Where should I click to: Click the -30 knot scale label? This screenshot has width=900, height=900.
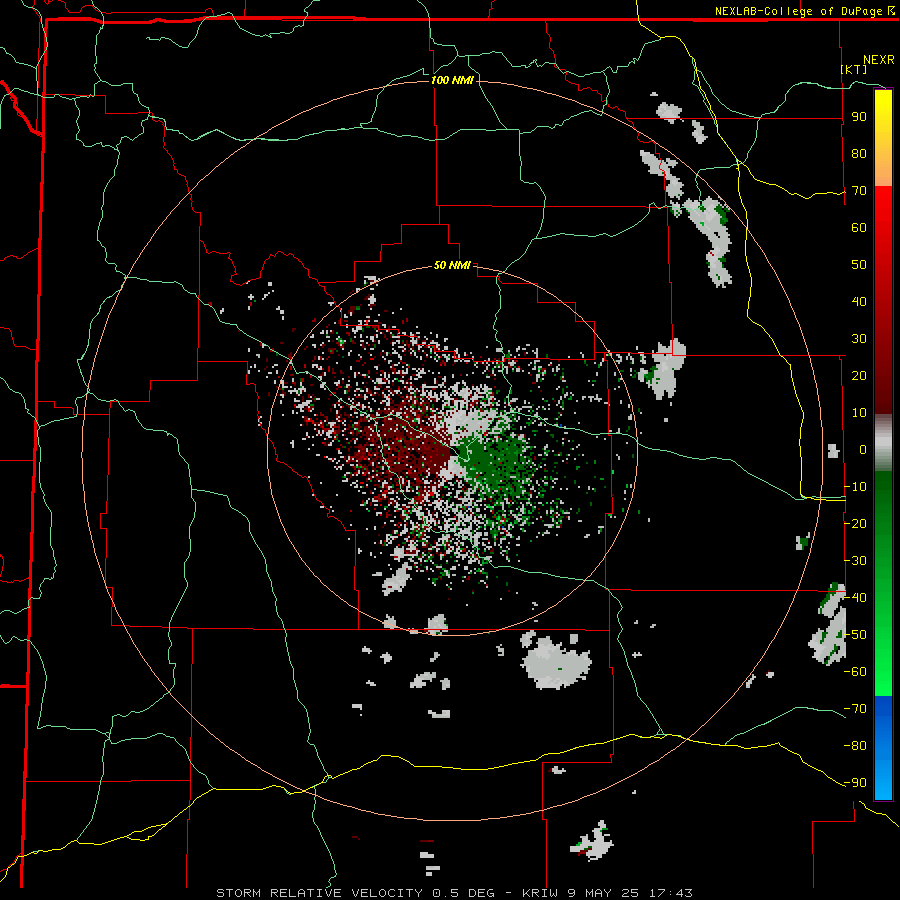855,561
